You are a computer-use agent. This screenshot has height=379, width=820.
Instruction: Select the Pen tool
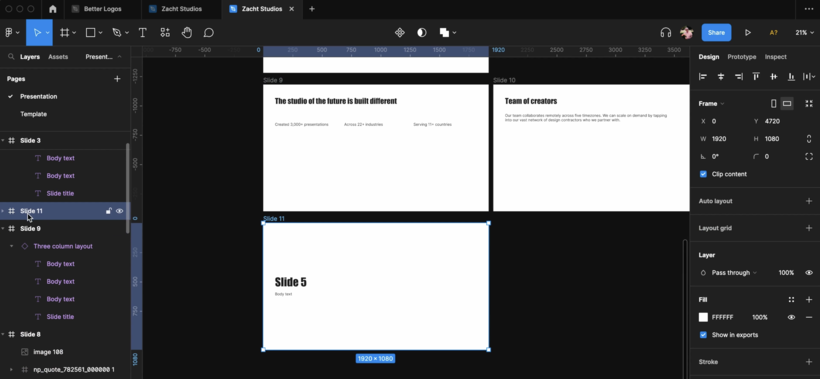[x=116, y=32]
